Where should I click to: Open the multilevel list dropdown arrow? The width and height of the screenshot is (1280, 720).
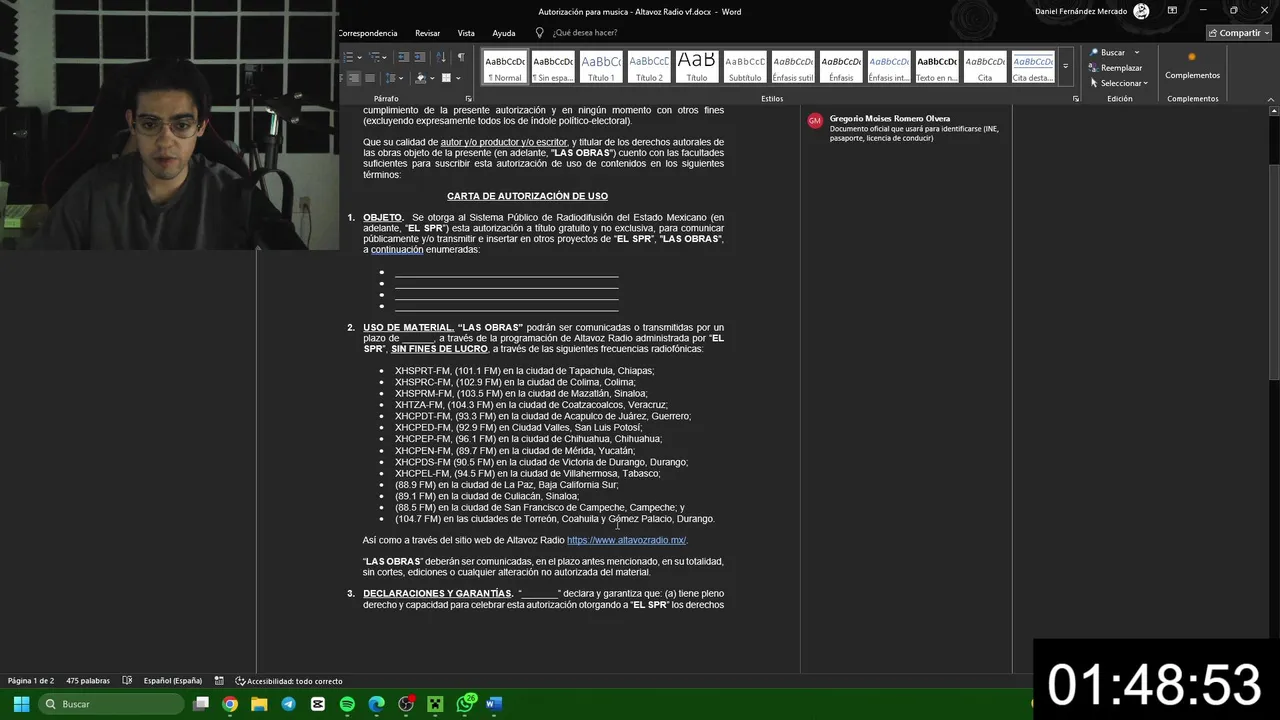385,57
